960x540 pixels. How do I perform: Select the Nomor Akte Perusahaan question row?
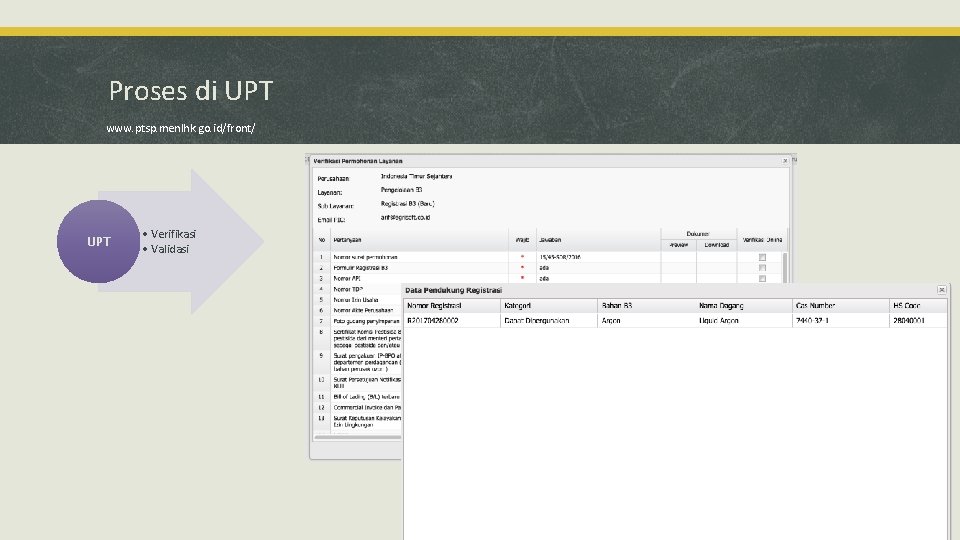[358, 310]
